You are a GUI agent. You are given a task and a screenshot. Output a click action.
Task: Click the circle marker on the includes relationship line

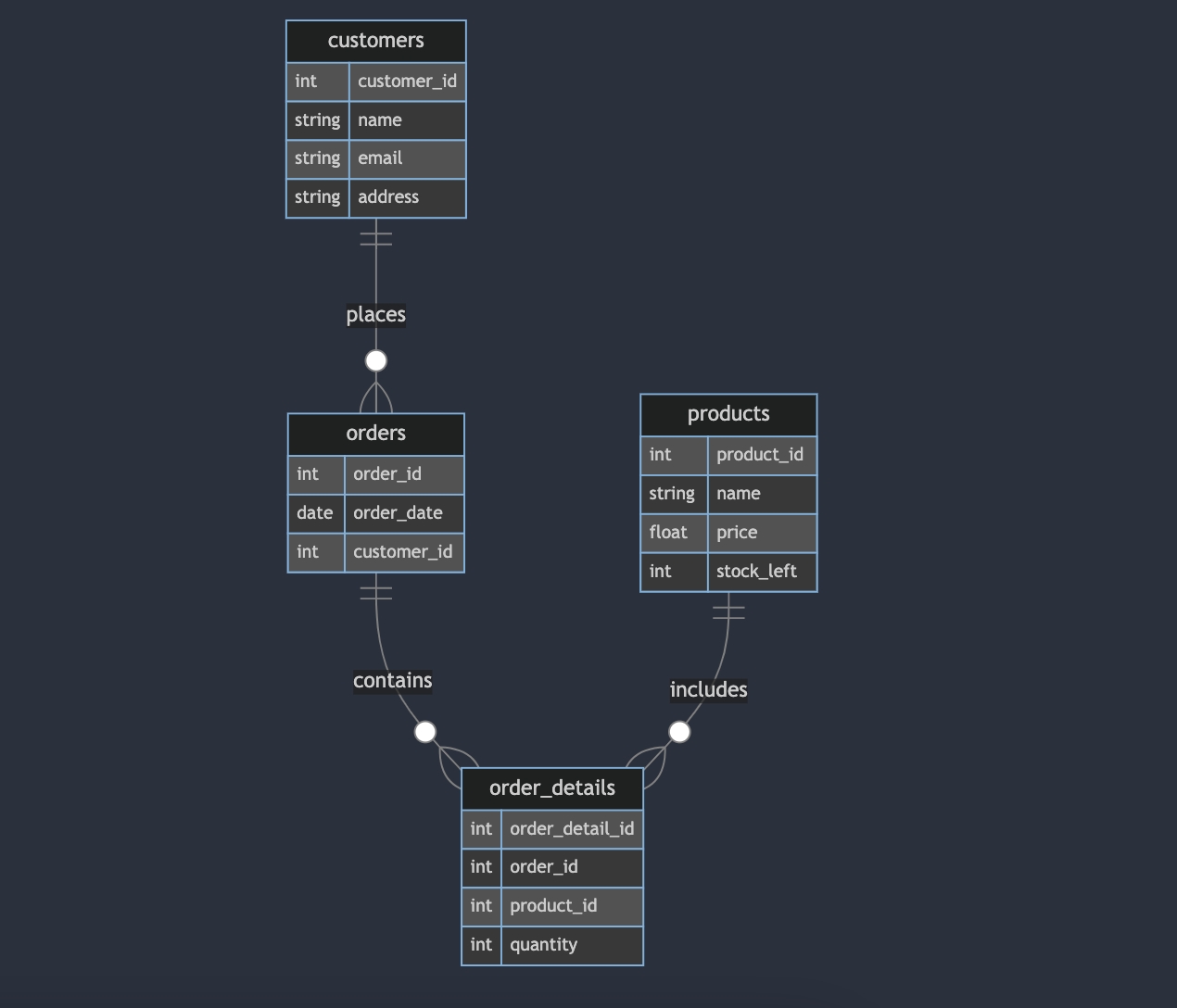[x=679, y=732]
